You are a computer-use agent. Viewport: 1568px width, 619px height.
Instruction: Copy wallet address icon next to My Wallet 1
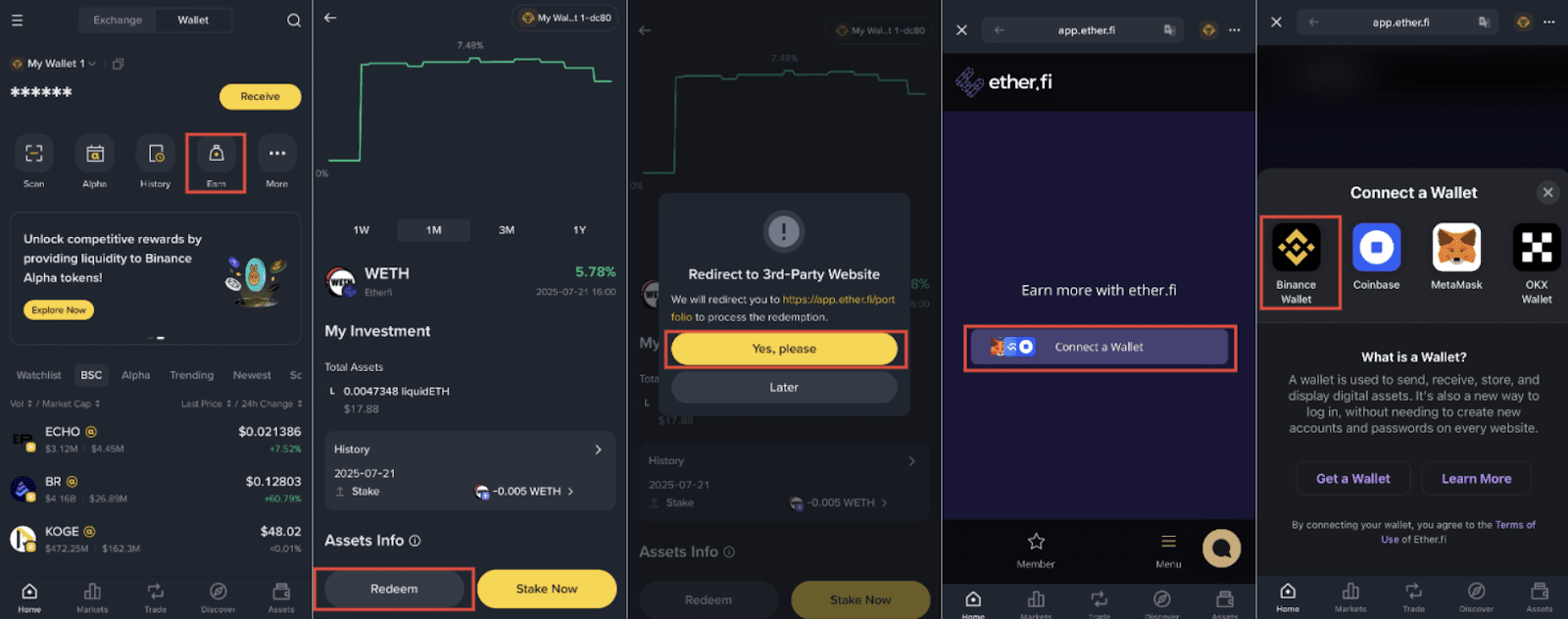click(x=118, y=64)
